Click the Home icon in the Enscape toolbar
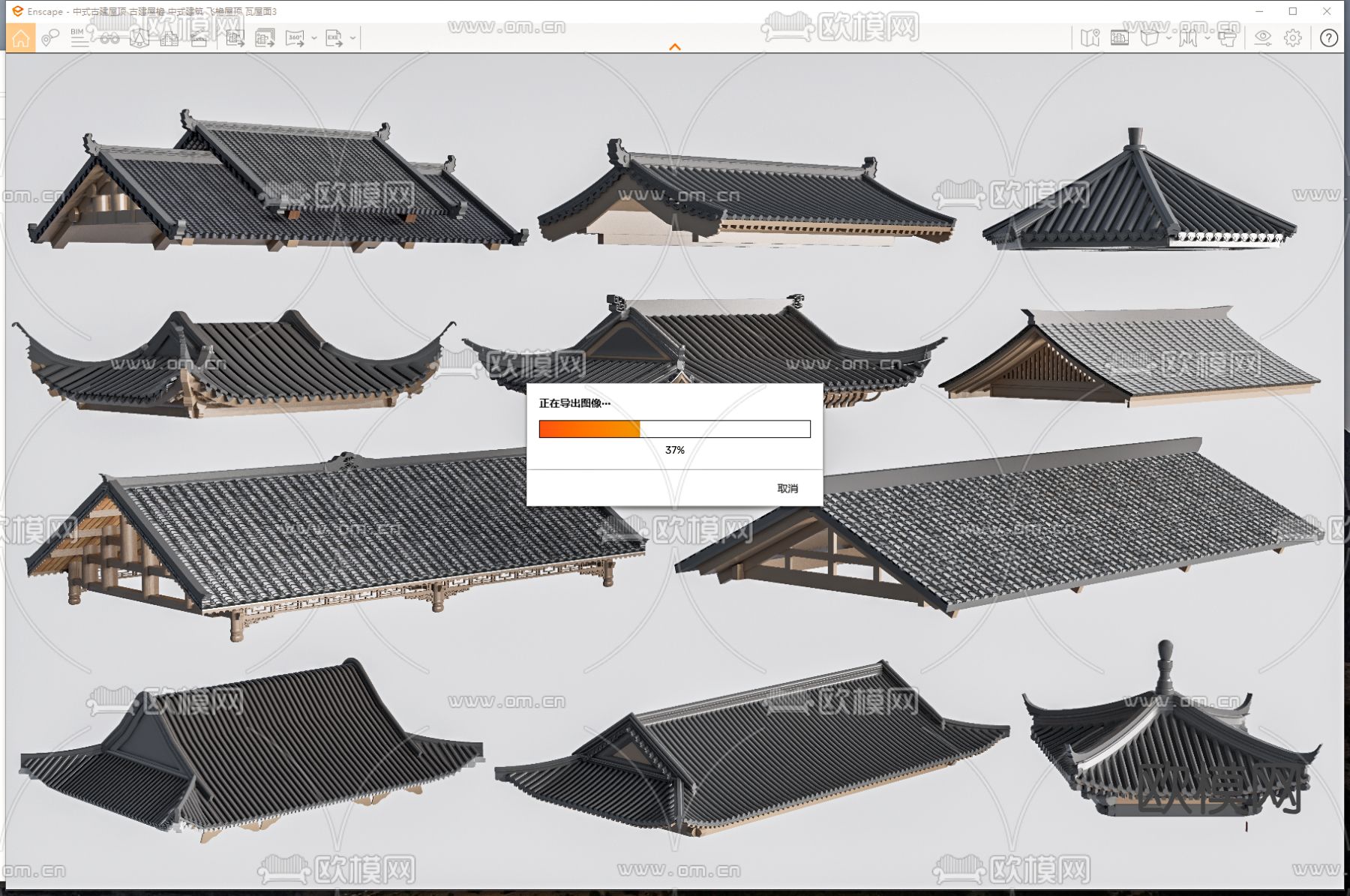Viewport: 1350px width, 896px height. click(x=20, y=38)
